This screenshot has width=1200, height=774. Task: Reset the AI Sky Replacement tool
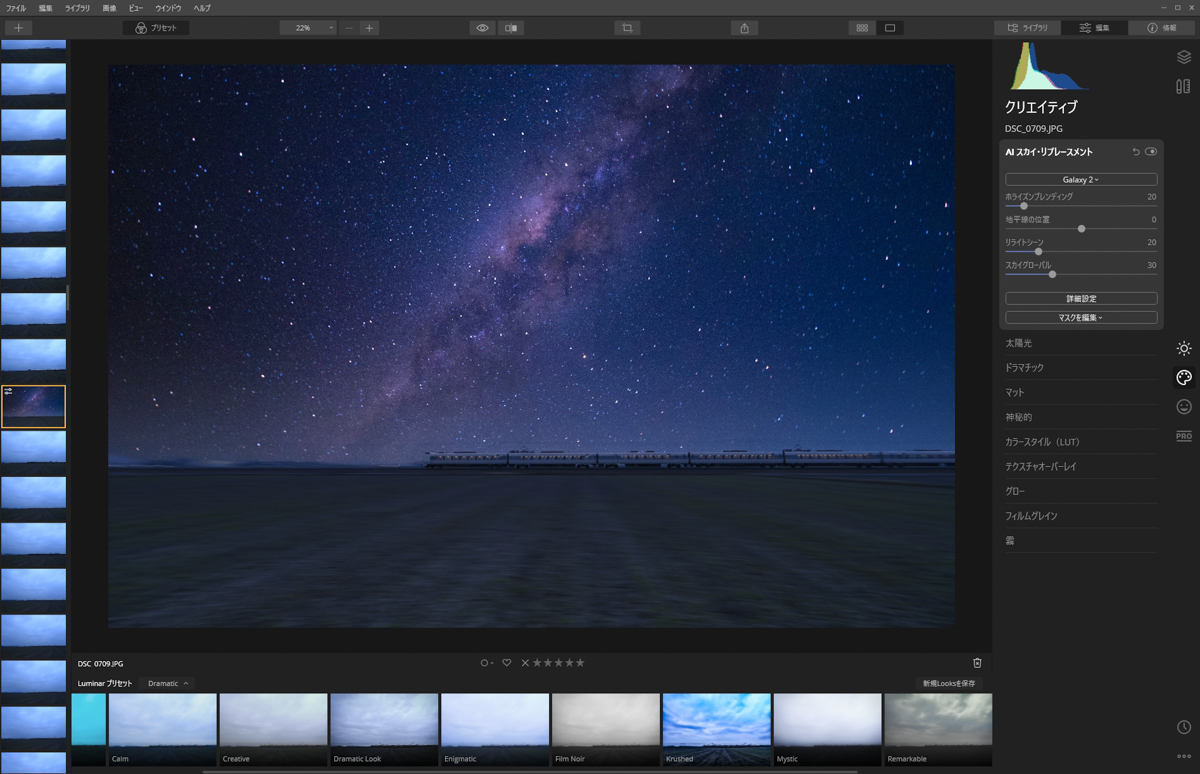coord(1136,152)
